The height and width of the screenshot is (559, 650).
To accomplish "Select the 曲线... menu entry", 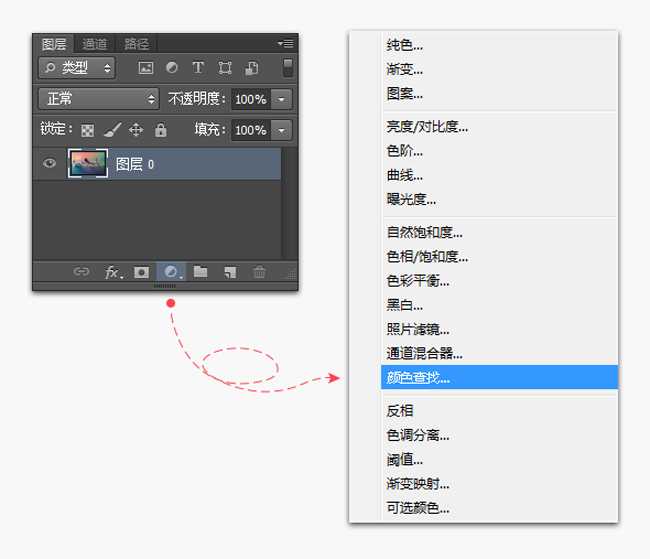I will [x=404, y=175].
